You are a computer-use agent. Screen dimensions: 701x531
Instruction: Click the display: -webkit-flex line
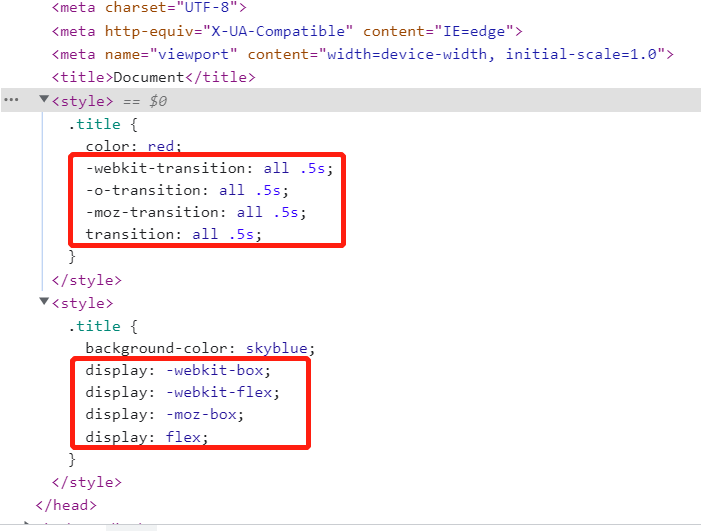pyautogui.click(x=182, y=392)
